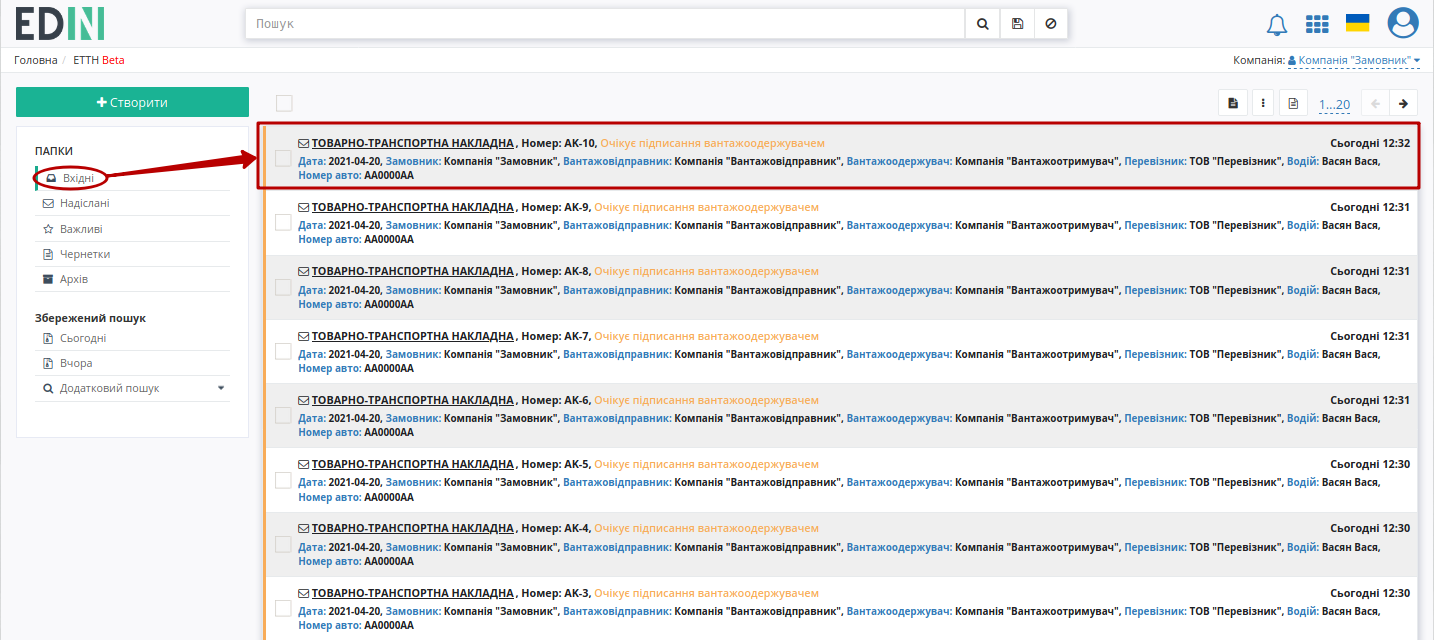Expand Додатковий пошук section
1434x640 pixels.
[132, 388]
